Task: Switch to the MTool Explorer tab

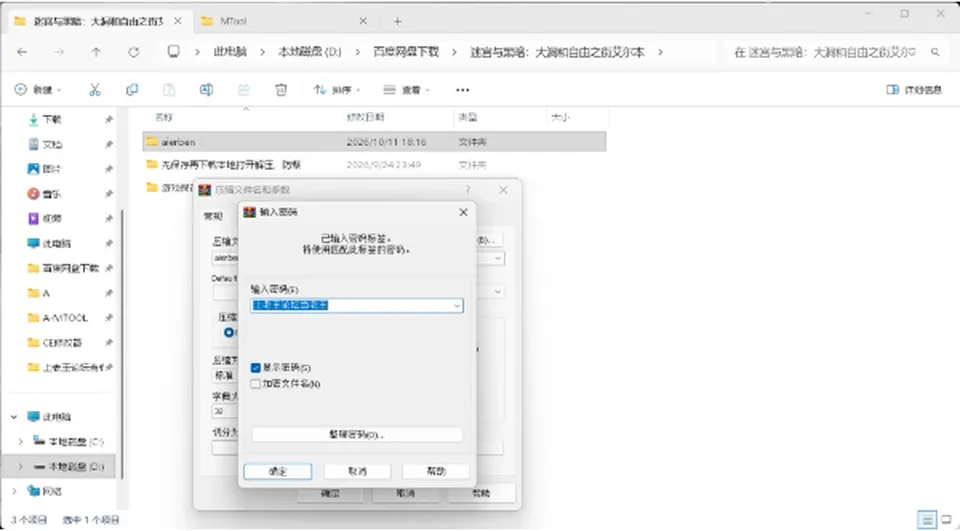Action: 285,21
